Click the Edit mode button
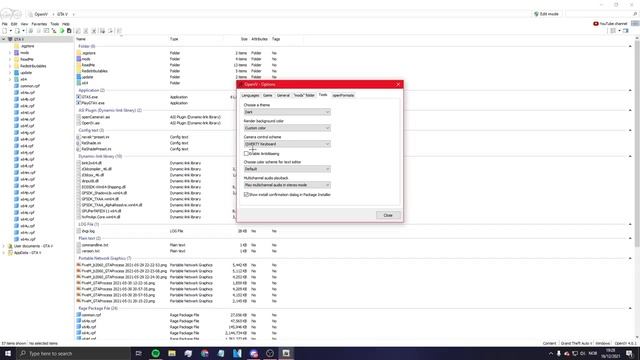640x360 pixels. [x=546, y=14]
